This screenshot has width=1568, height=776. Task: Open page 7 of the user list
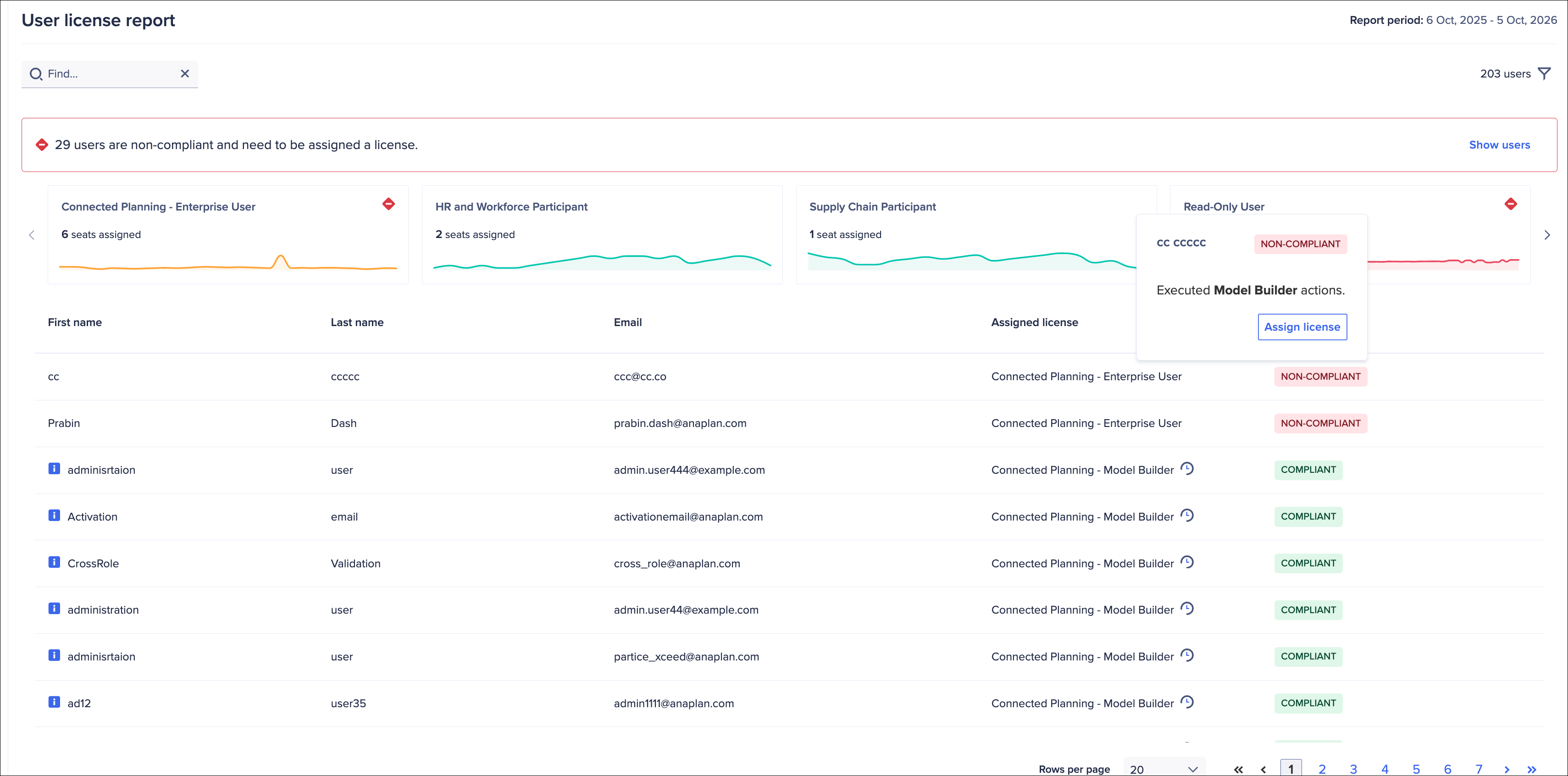(x=1479, y=769)
